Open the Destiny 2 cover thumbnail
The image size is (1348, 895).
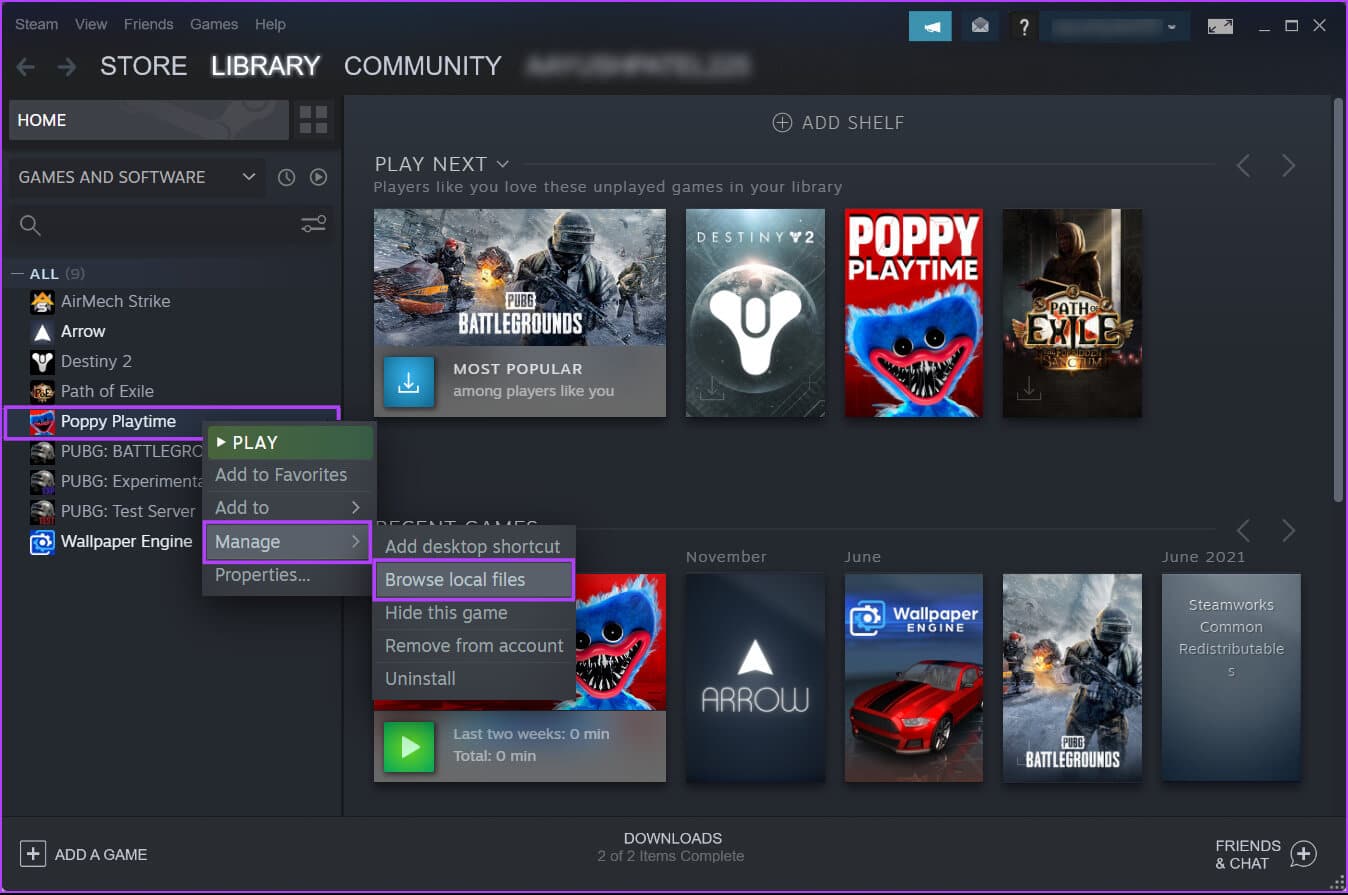click(x=755, y=313)
